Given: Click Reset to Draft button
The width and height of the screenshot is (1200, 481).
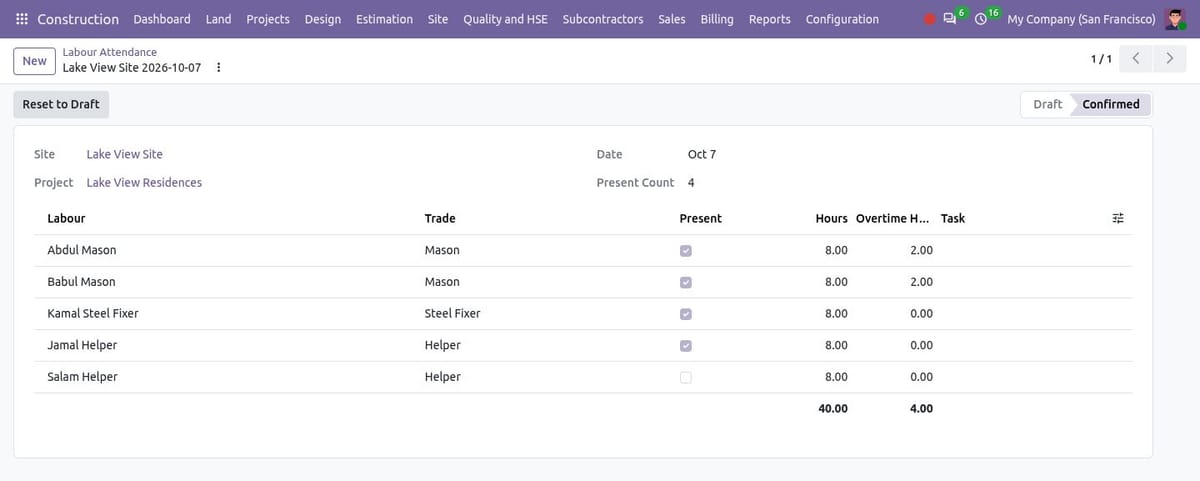Looking at the screenshot, I should point(61,104).
